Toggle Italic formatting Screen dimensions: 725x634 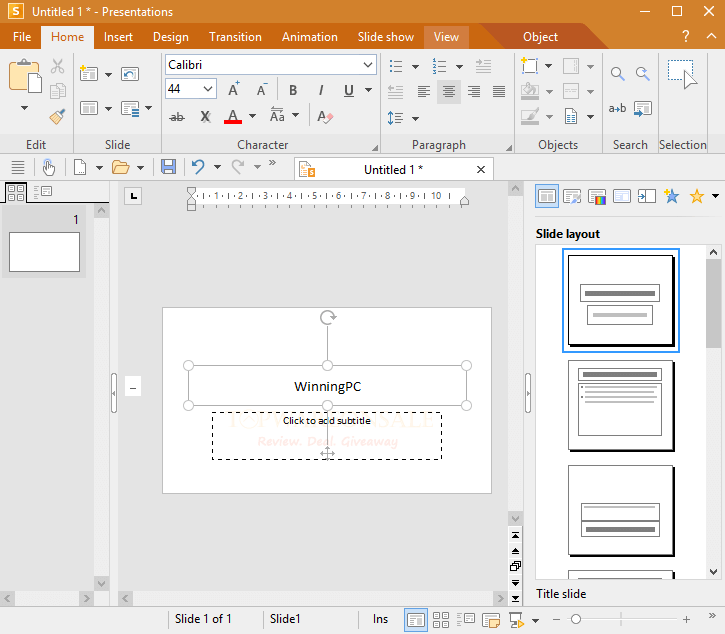point(320,90)
